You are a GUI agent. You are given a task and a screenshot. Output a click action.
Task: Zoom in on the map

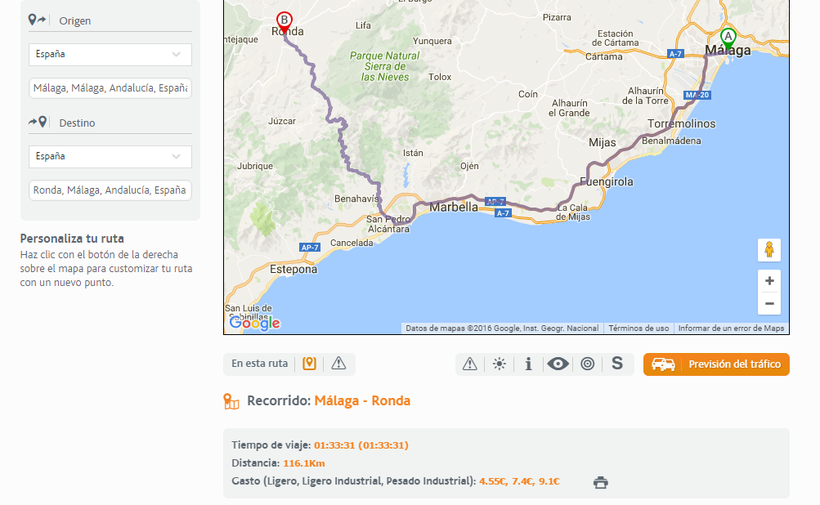pyautogui.click(x=769, y=281)
